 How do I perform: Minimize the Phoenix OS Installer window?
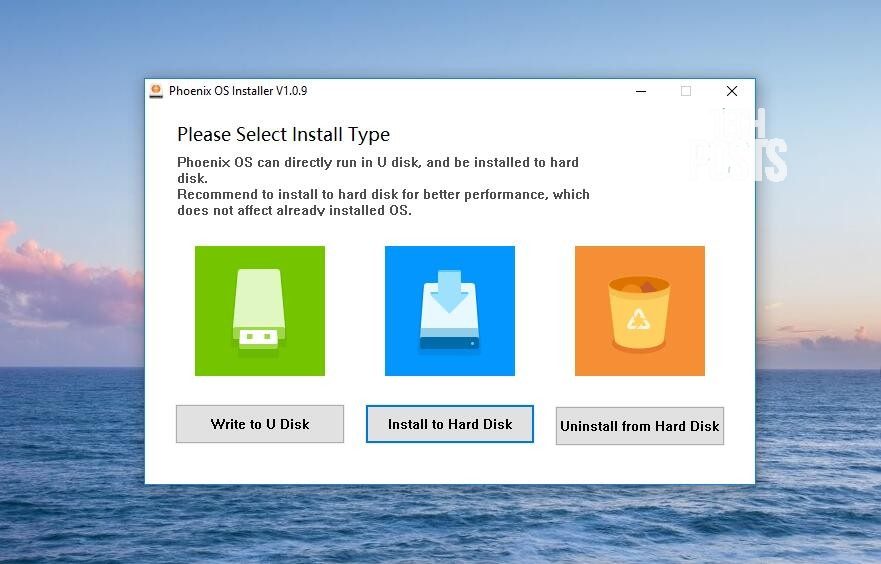641,91
